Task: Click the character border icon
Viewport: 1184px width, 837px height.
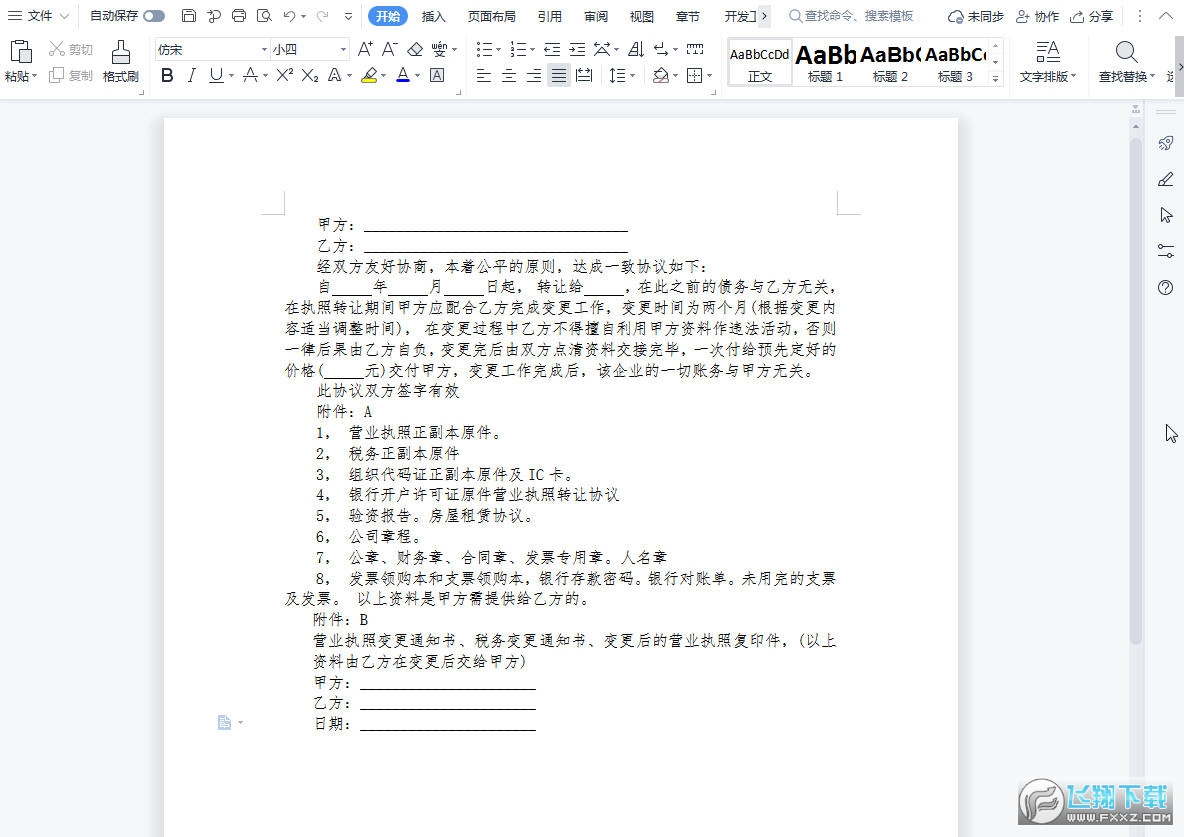Action: pos(436,75)
